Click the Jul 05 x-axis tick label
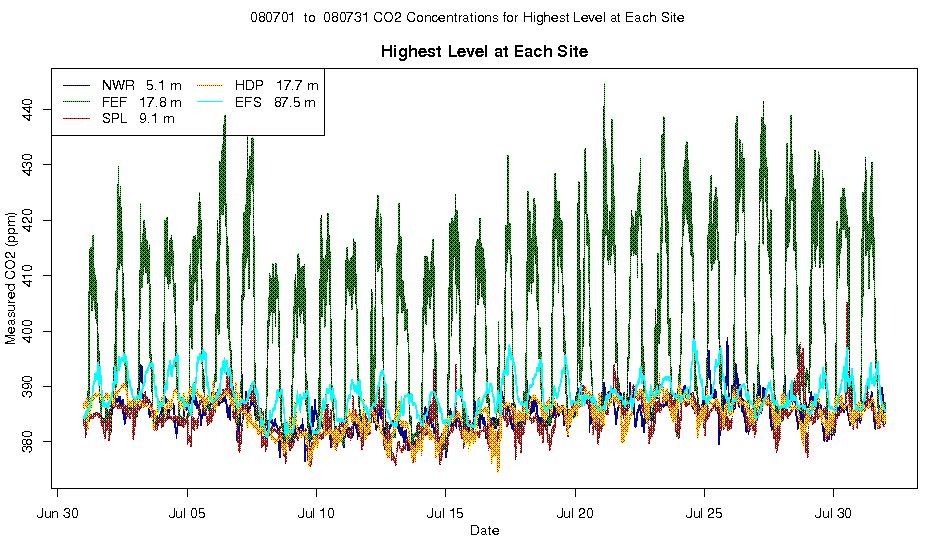Image resolution: width=936 pixels, height=540 pixels. click(x=187, y=514)
